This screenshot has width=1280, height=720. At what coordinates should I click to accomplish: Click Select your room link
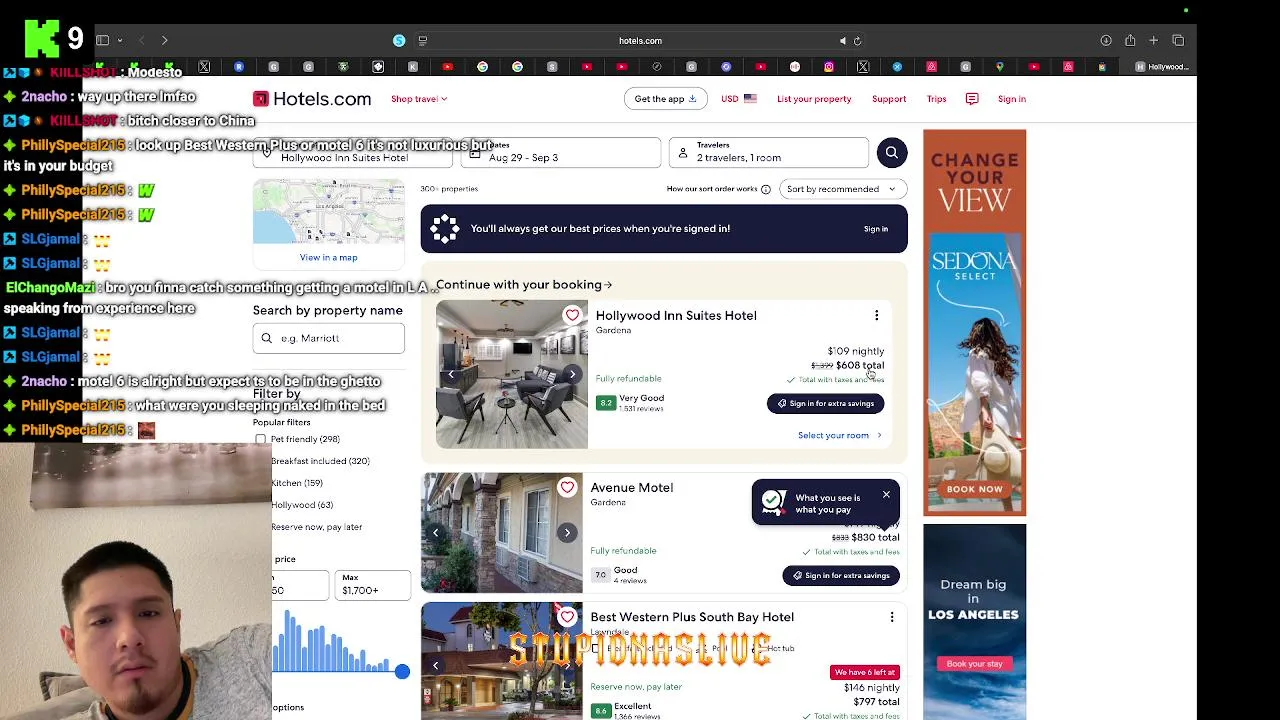tap(840, 436)
